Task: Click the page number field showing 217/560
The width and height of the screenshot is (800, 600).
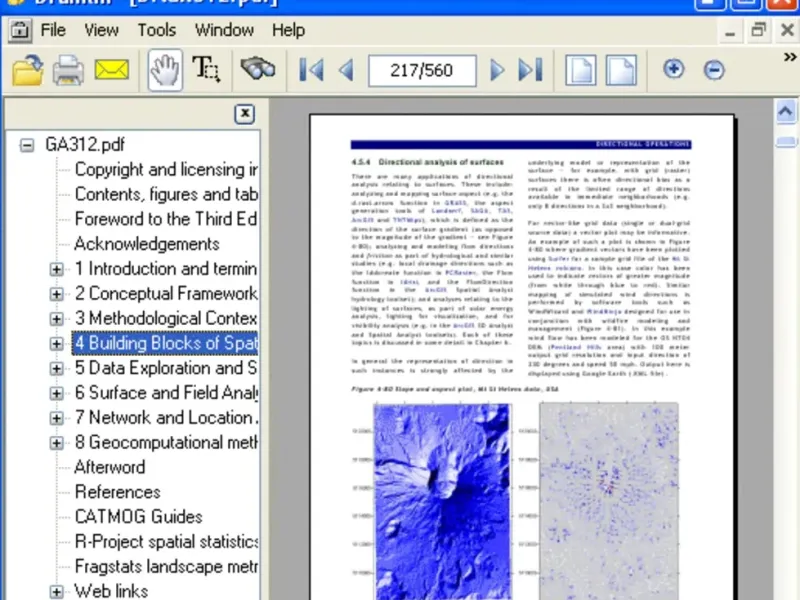Action: 422,70
